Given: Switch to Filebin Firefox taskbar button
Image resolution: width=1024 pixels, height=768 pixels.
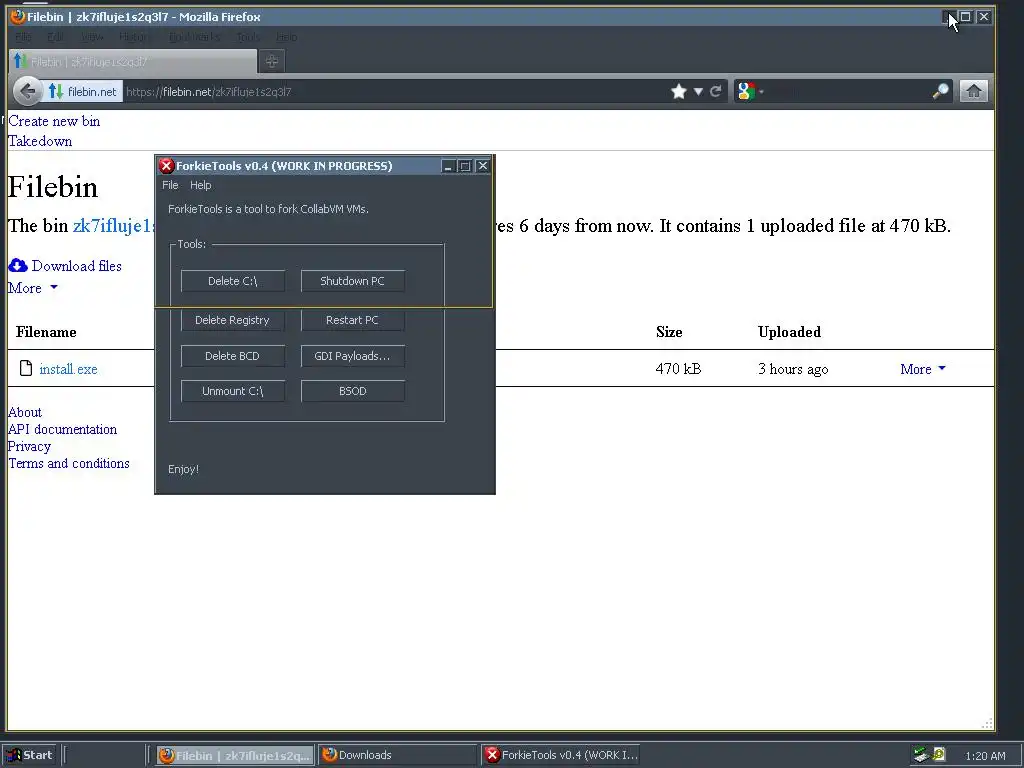Looking at the screenshot, I should point(235,755).
